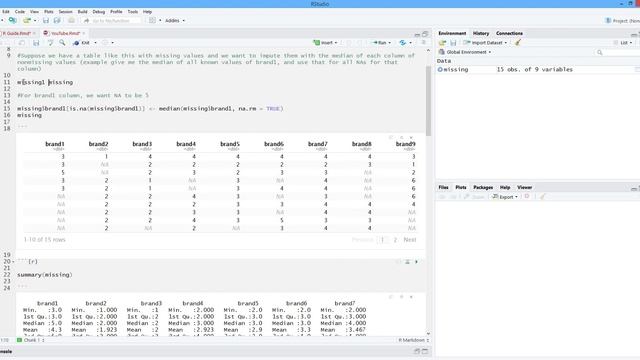Click Next in the table output pagination

(x=410, y=240)
